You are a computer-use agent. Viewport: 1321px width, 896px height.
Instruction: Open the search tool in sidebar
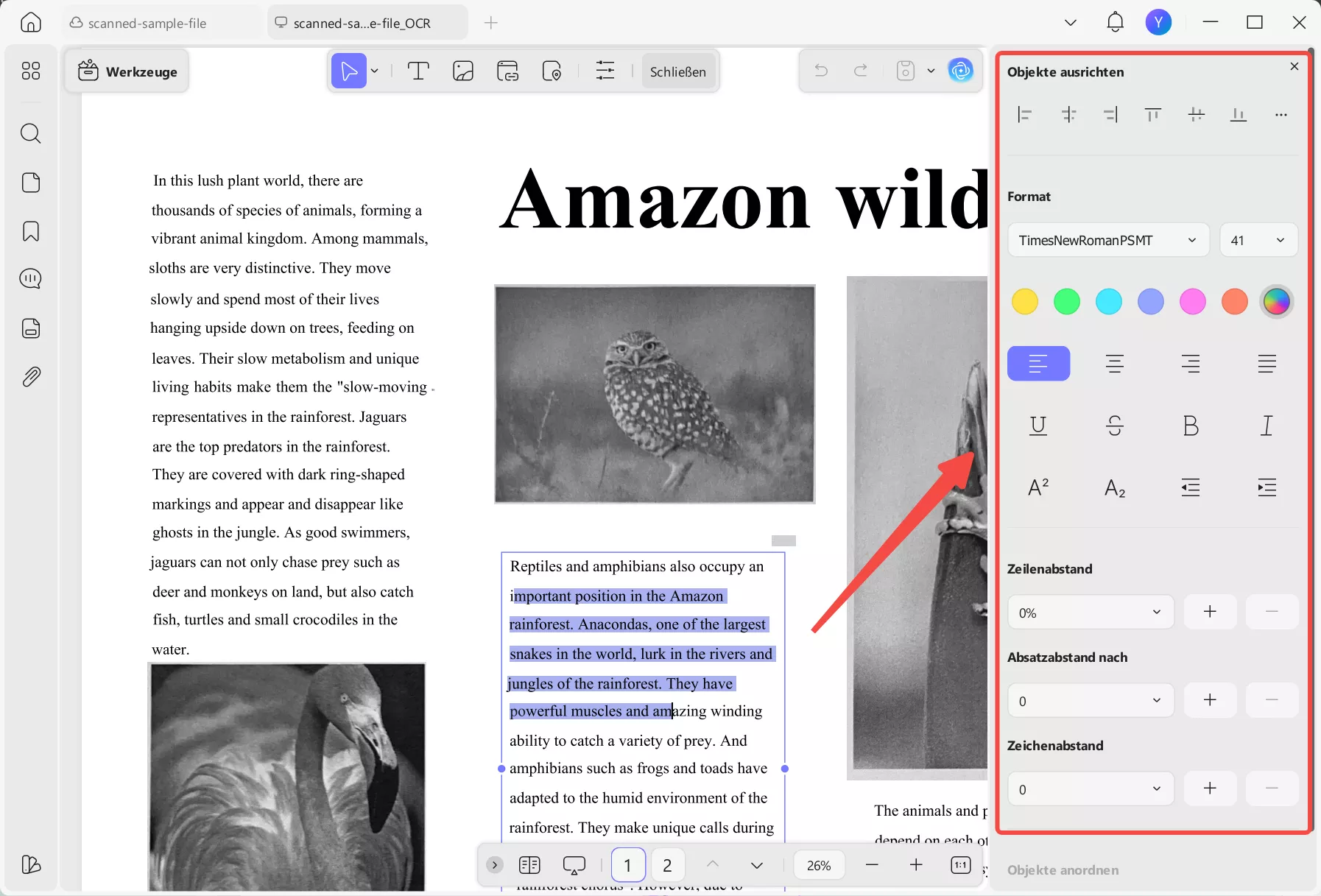(31, 133)
